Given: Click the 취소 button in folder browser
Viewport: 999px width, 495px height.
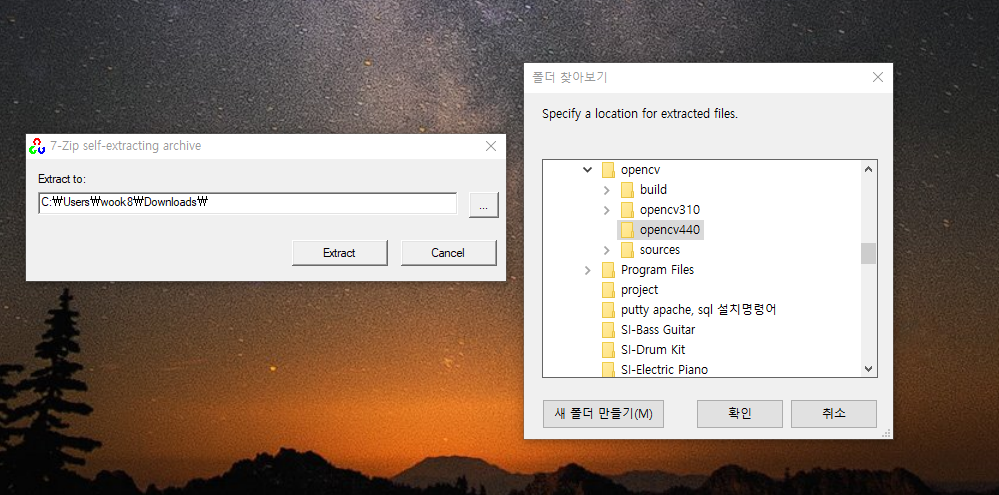Looking at the screenshot, I should [834, 413].
